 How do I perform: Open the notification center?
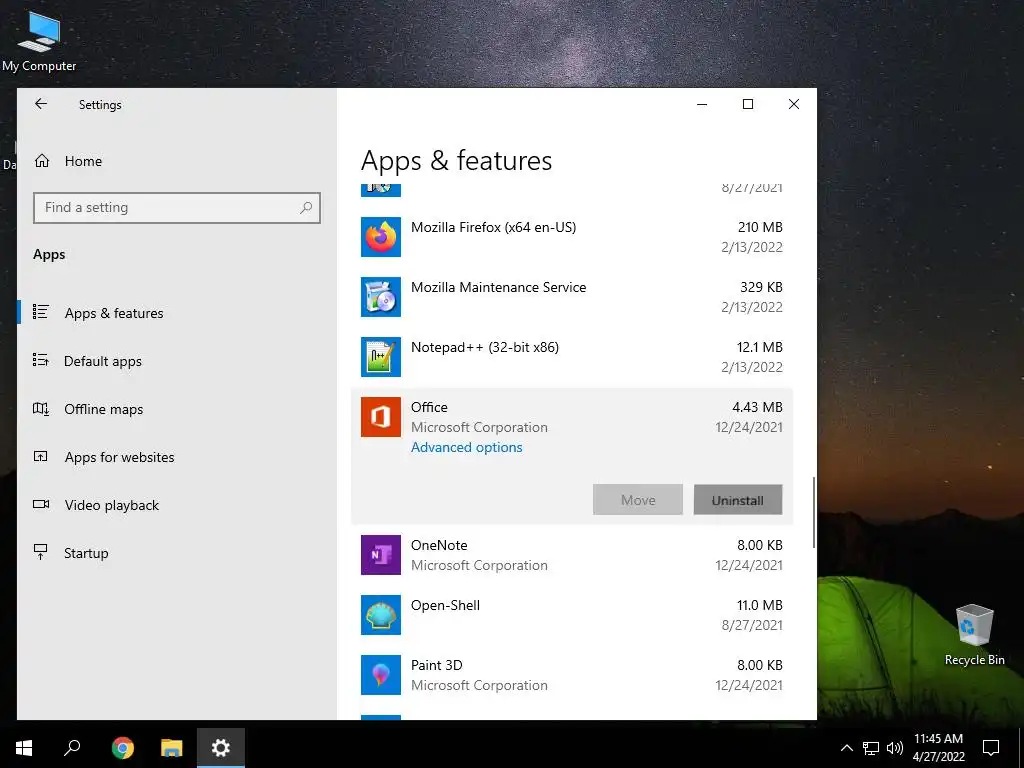[991, 748]
